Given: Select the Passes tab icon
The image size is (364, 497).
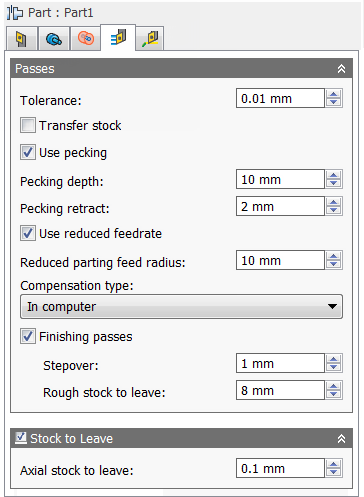Looking at the screenshot, I should tap(118, 38).
